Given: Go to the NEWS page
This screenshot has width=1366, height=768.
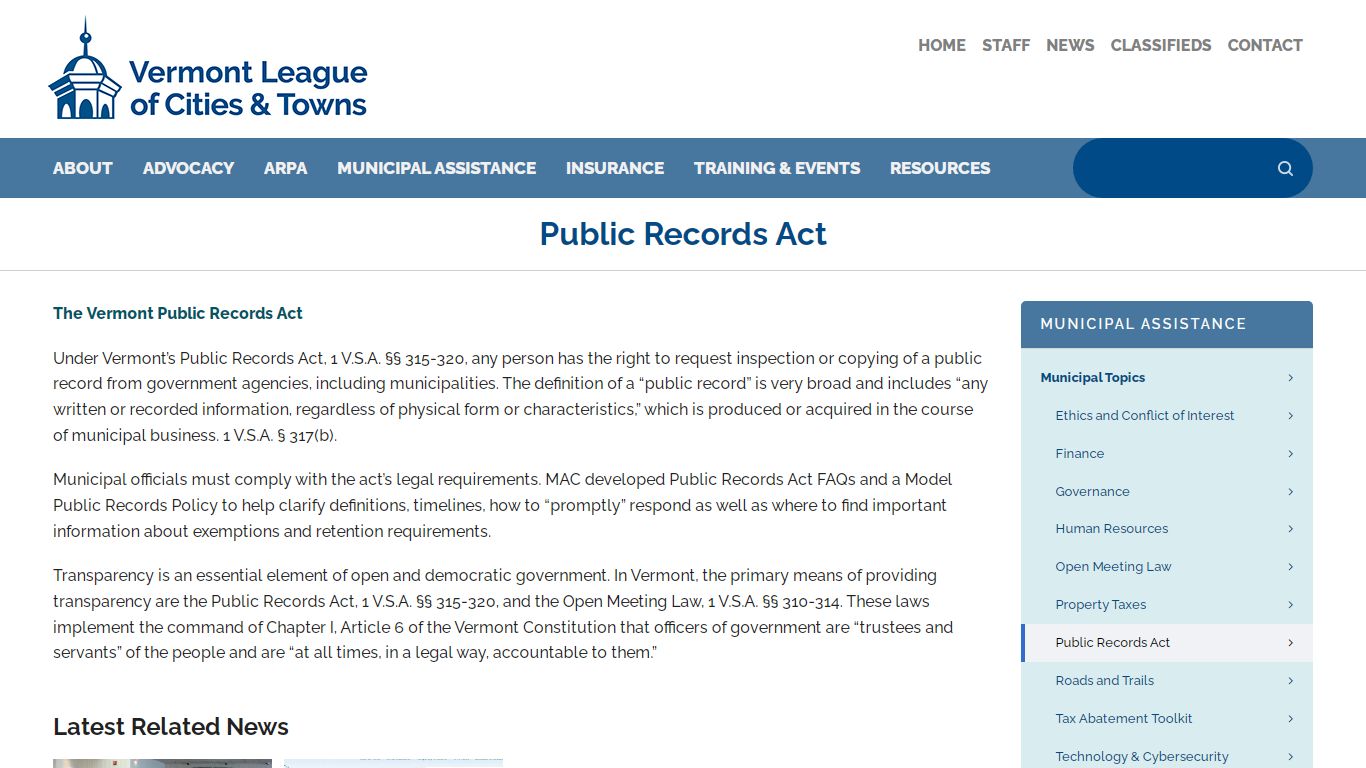Looking at the screenshot, I should click(x=1070, y=45).
